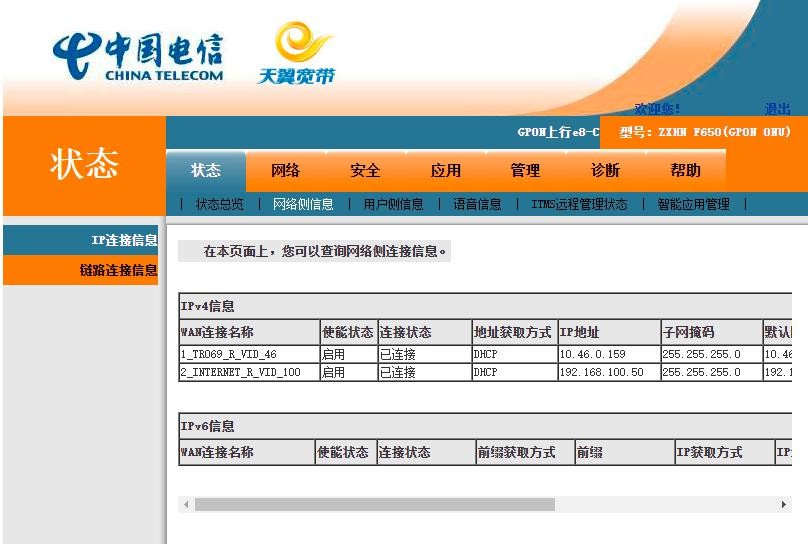Open the 状态 main tab
This screenshot has height=544, width=808.
tap(206, 171)
